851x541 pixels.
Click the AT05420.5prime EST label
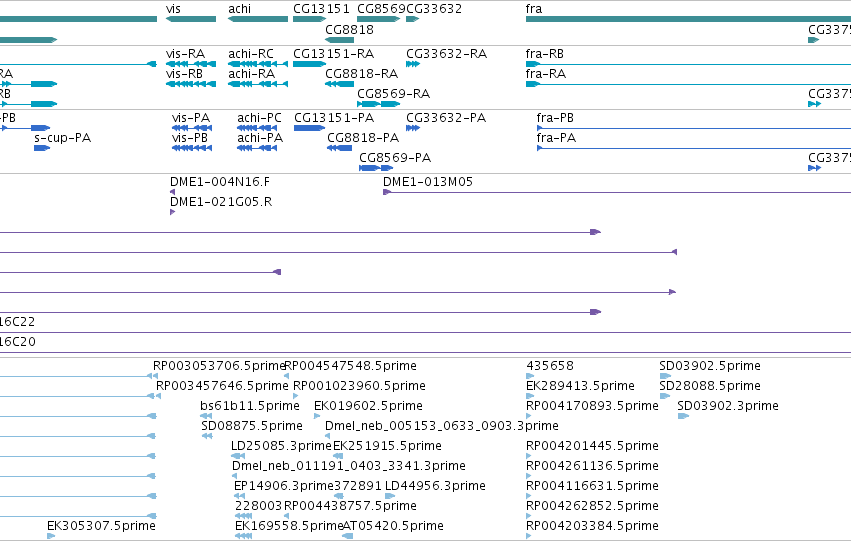tap(393, 526)
